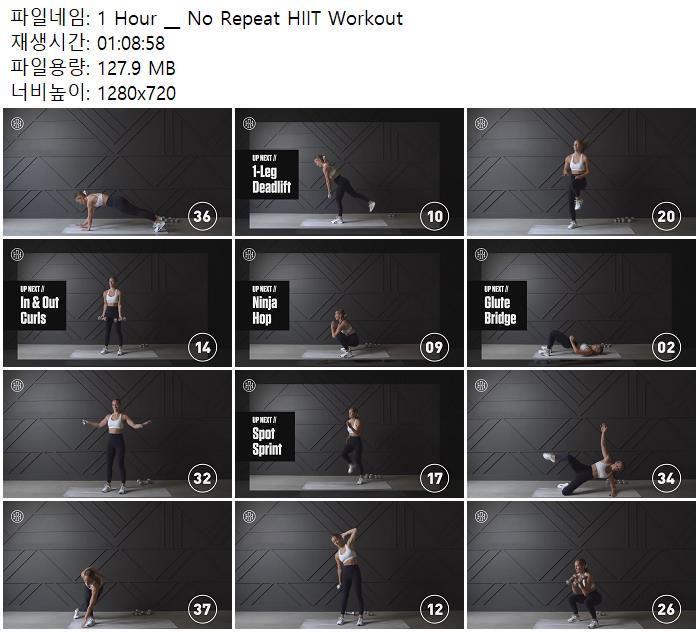Click the countdown circle showing 14

coord(202,347)
